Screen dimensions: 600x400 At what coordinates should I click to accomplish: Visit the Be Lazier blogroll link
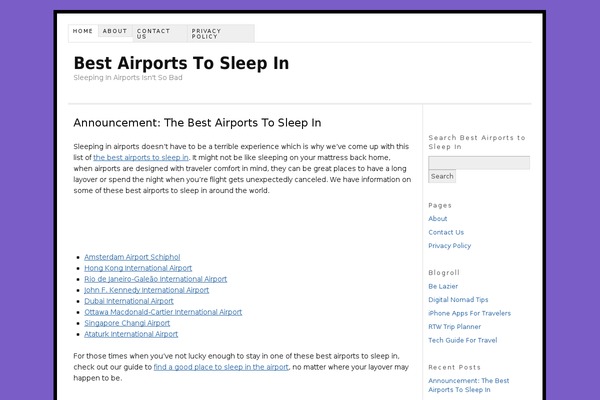coord(443,285)
